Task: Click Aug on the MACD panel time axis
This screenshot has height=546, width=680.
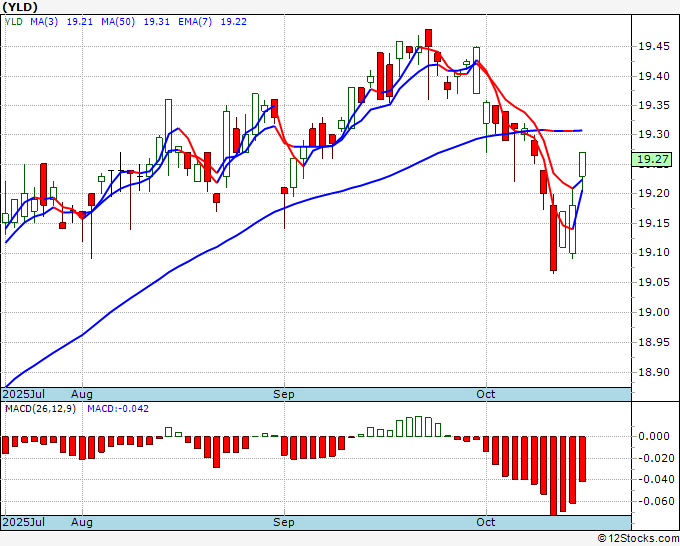Action: (82, 522)
